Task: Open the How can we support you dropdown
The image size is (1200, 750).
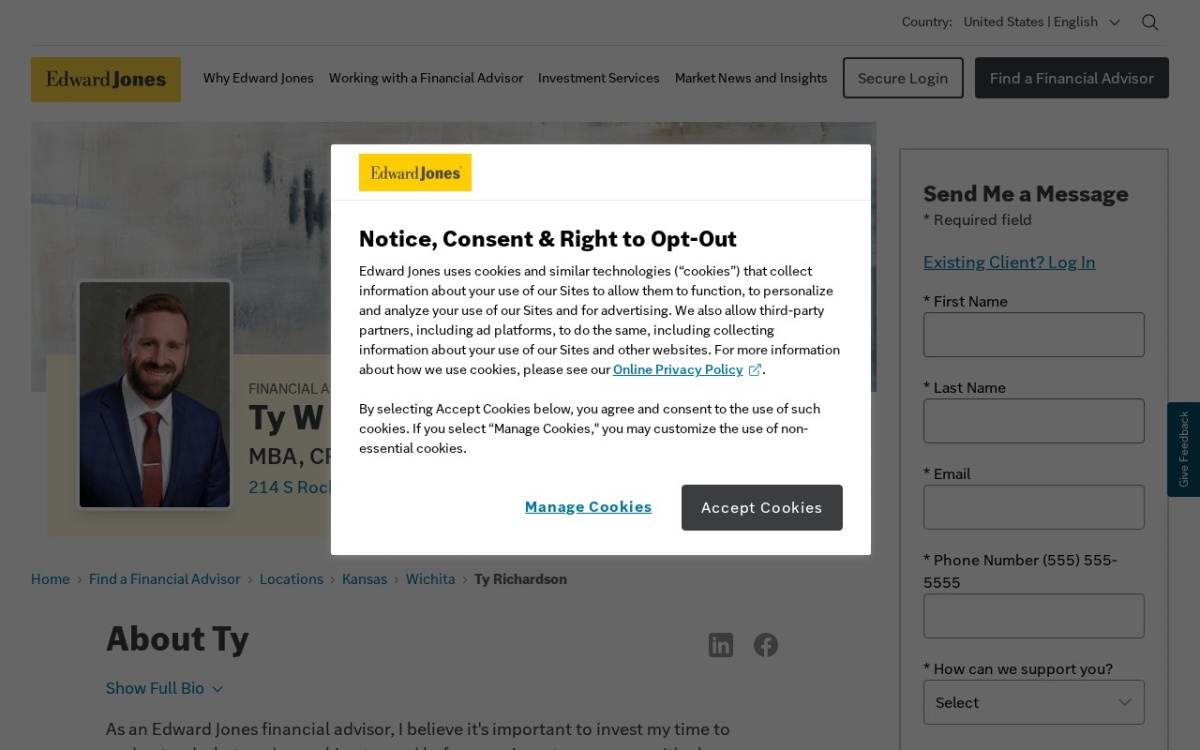Action: point(1034,702)
